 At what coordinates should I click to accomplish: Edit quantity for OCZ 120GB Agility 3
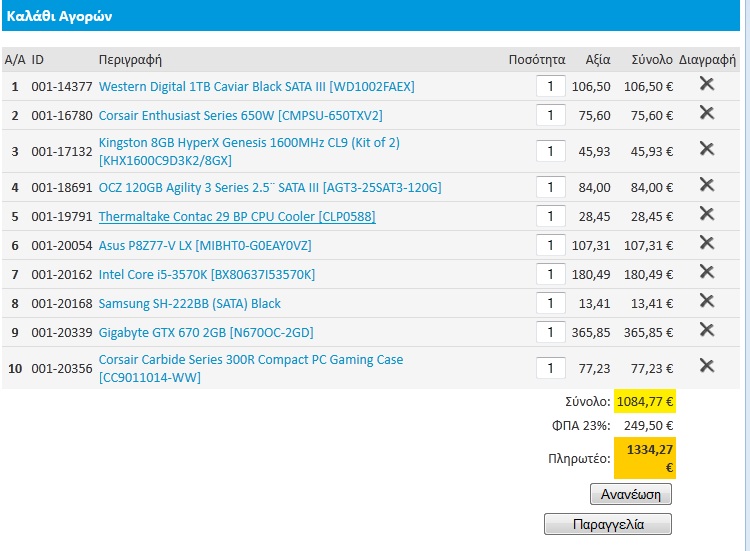pyautogui.click(x=551, y=187)
